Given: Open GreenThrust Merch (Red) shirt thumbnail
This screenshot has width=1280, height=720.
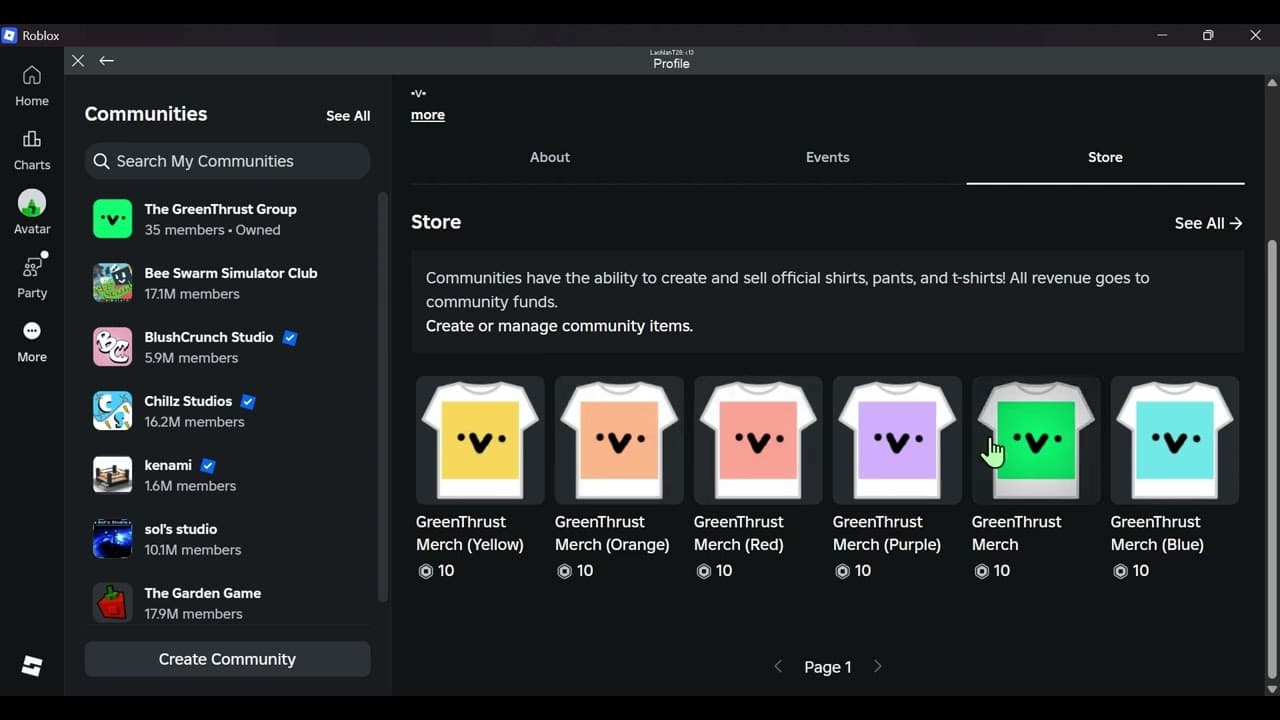Looking at the screenshot, I should pyautogui.click(x=758, y=440).
